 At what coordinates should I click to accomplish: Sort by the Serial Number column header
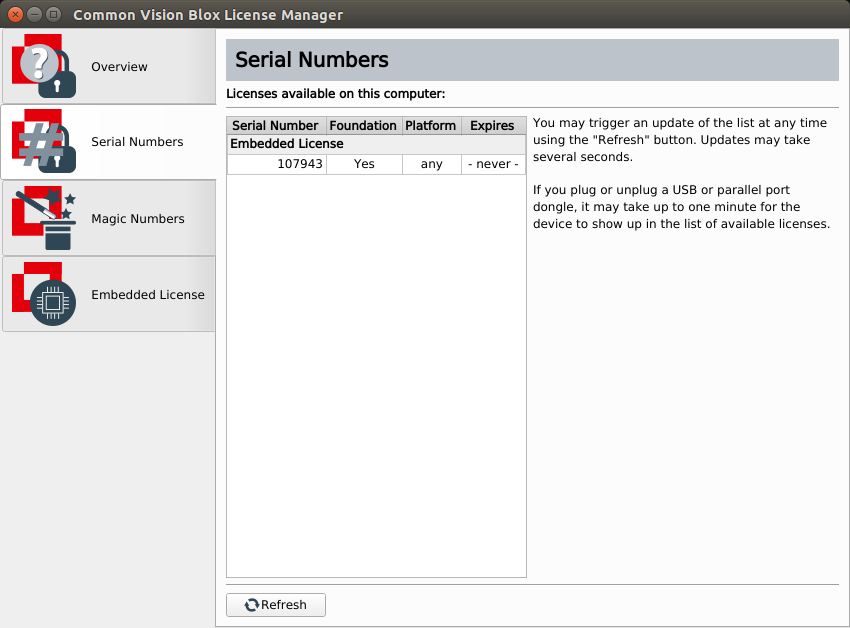tap(275, 126)
